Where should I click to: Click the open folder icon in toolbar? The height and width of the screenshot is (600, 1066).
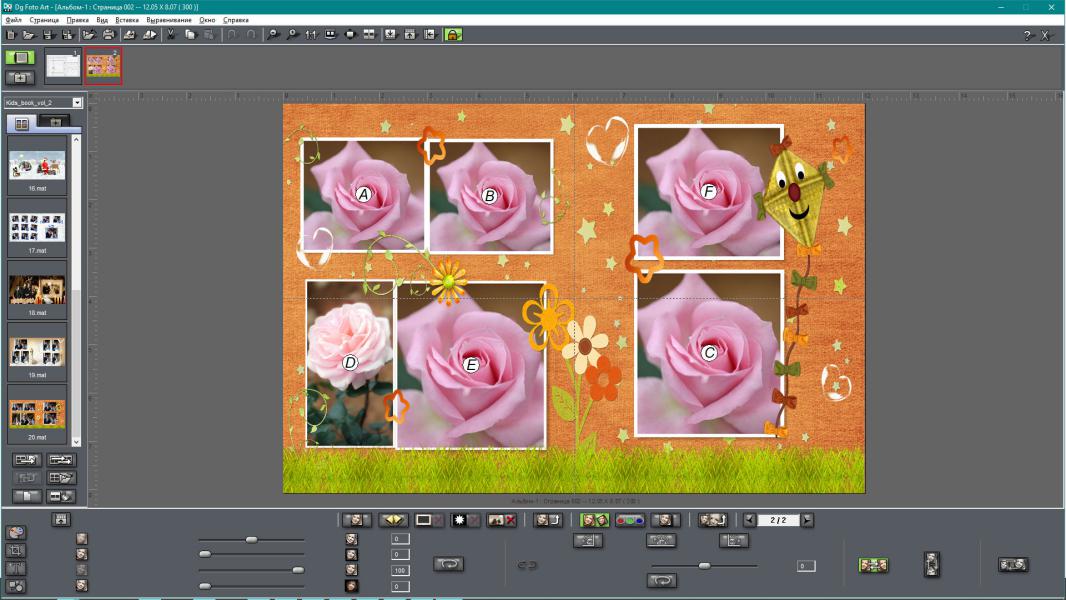(x=29, y=34)
